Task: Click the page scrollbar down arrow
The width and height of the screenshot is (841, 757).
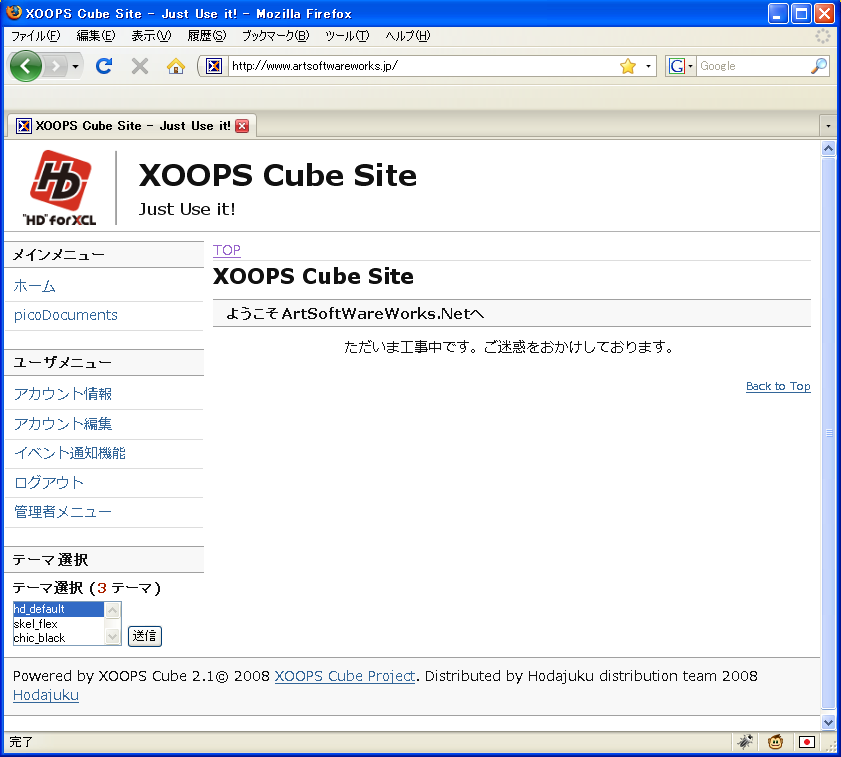Action: point(828,722)
